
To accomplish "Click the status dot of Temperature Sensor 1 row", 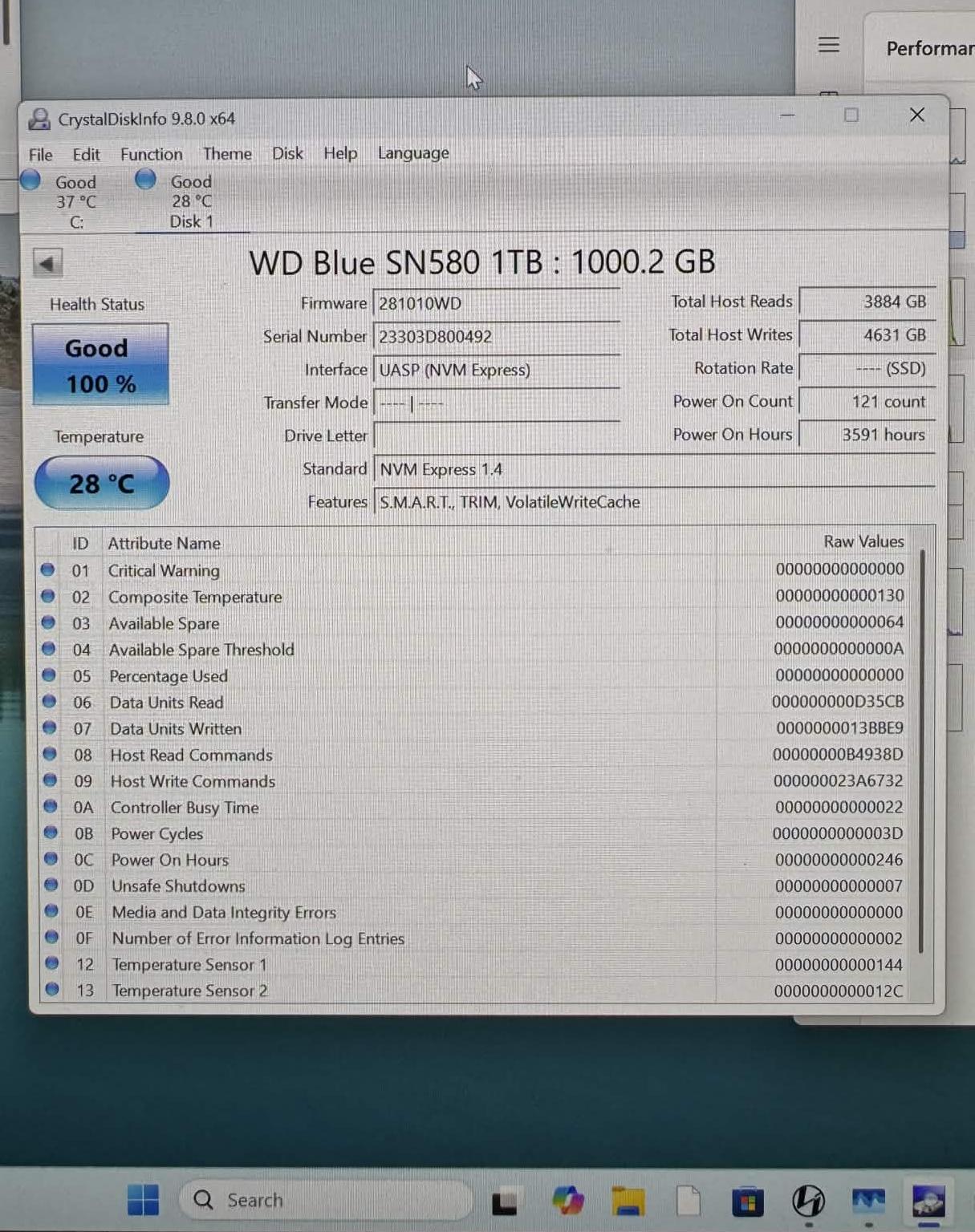I will (52, 963).
